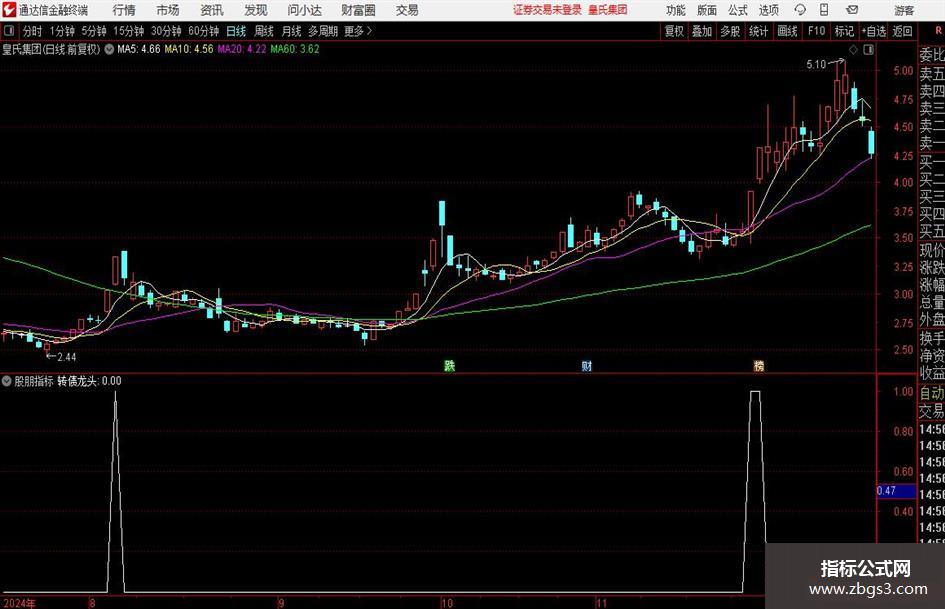The width and height of the screenshot is (945, 609).
Task: Click the 5.10 high price label
Action: pyautogui.click(x=816, y=65)
